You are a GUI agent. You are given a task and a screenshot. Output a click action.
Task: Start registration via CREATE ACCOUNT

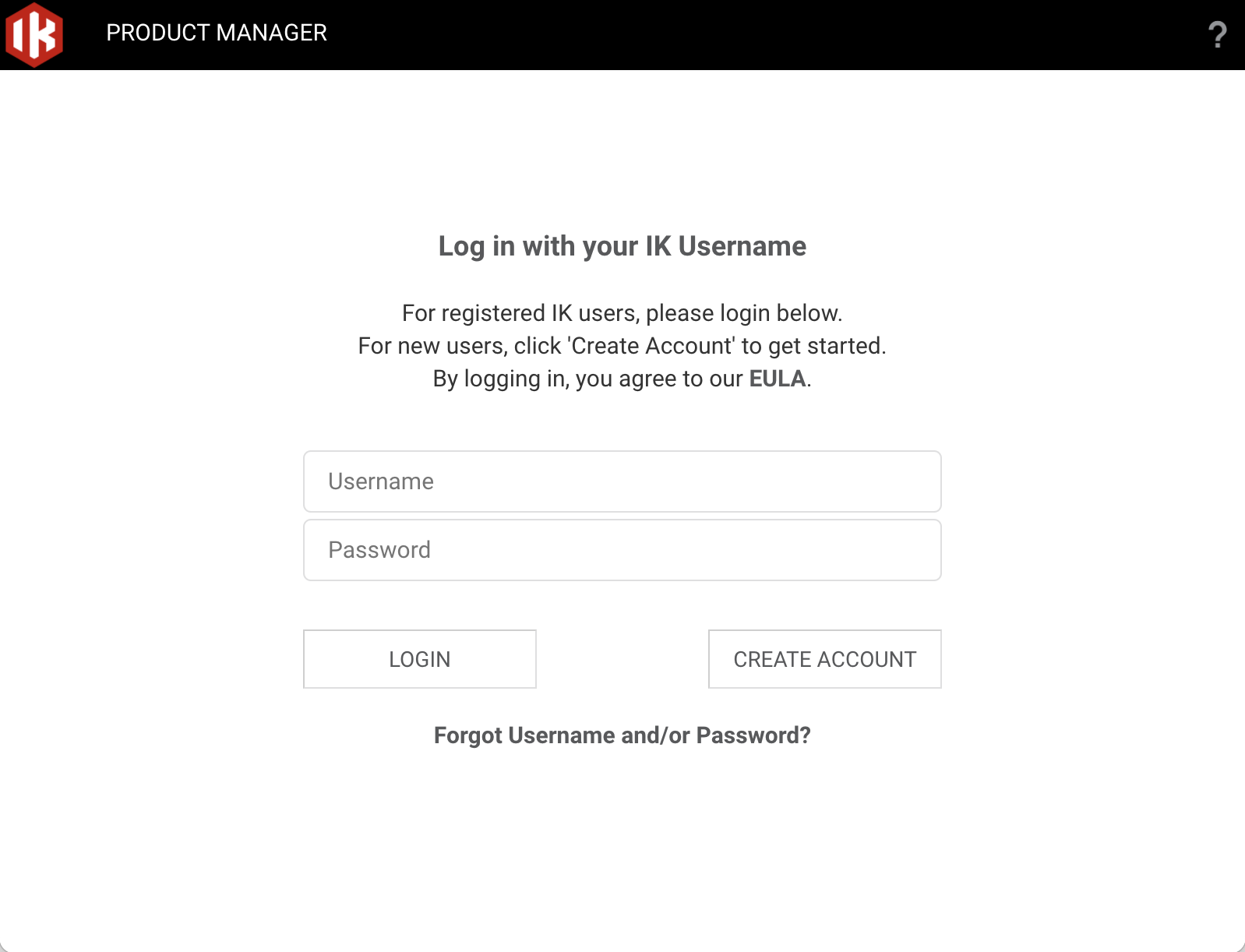pos(824,659)
